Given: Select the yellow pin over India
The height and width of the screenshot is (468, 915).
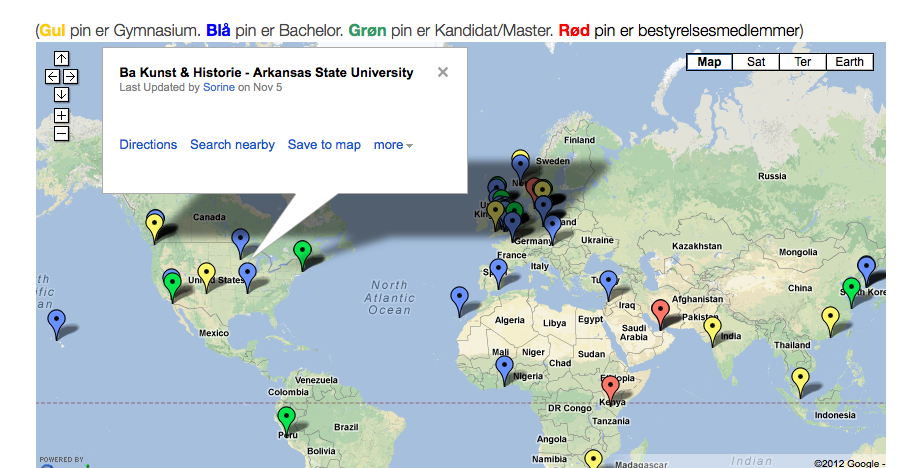Looking at the screenshot, I should (712, 327).
